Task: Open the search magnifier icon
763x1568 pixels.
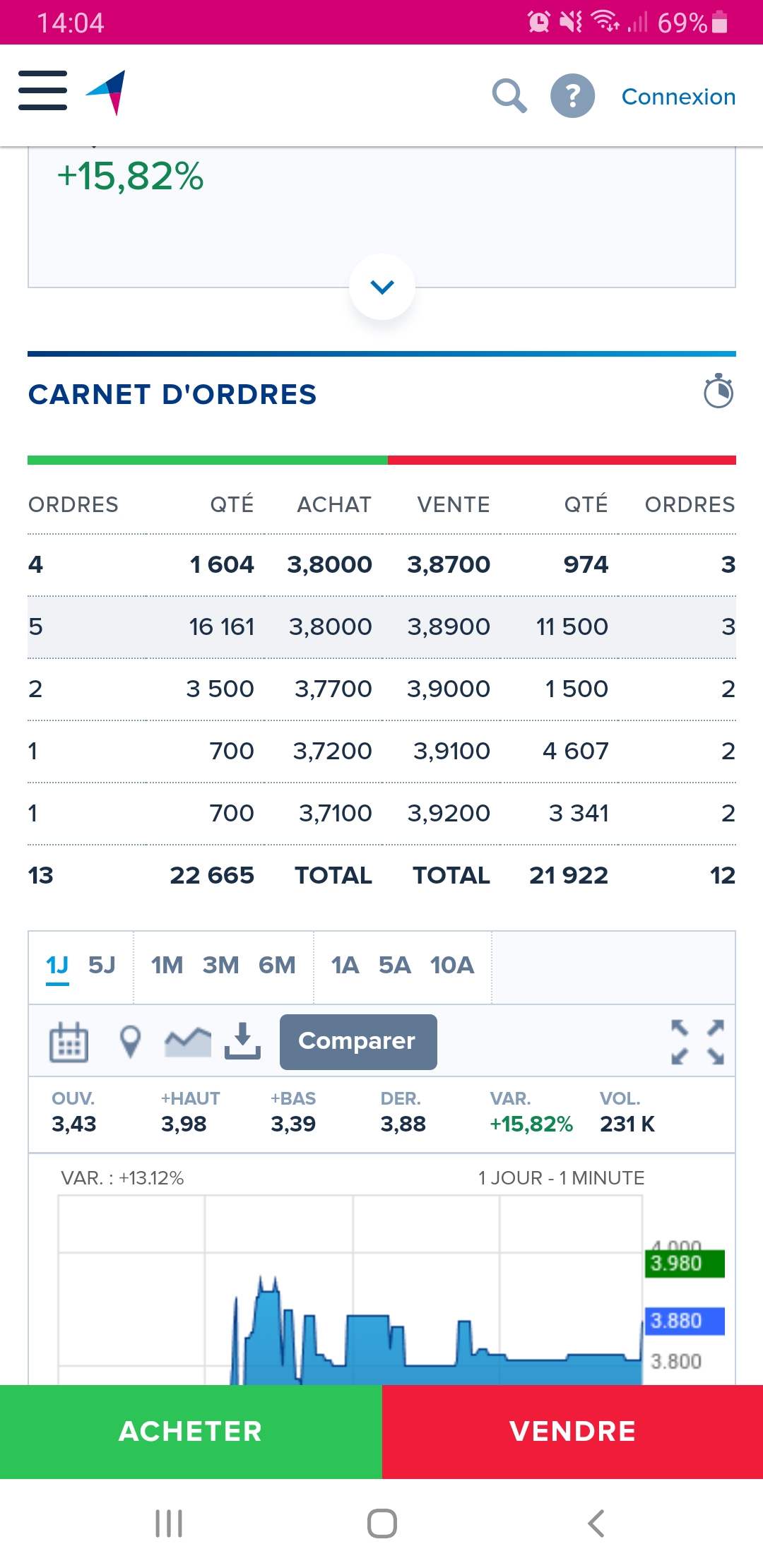Action: pos(509,96)
